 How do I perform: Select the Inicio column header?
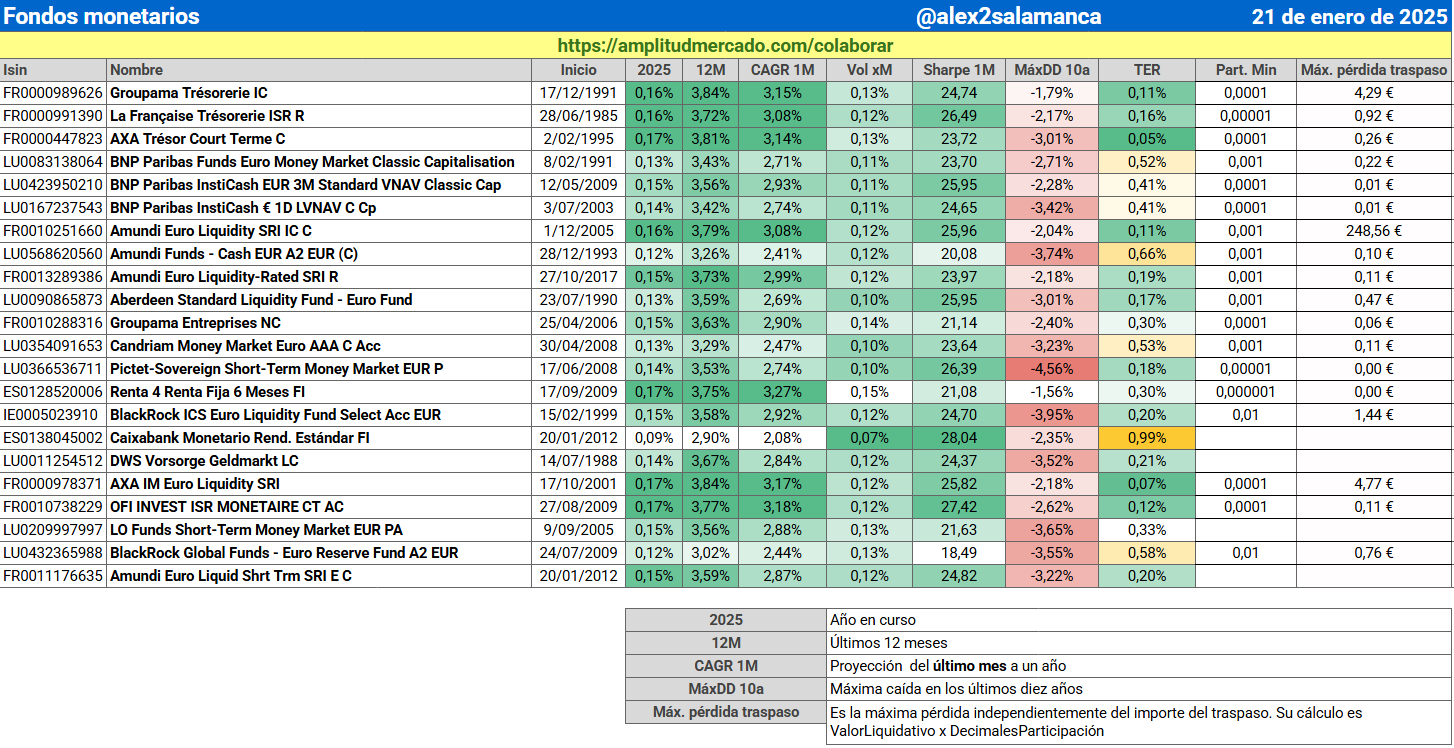click(578, 70)
